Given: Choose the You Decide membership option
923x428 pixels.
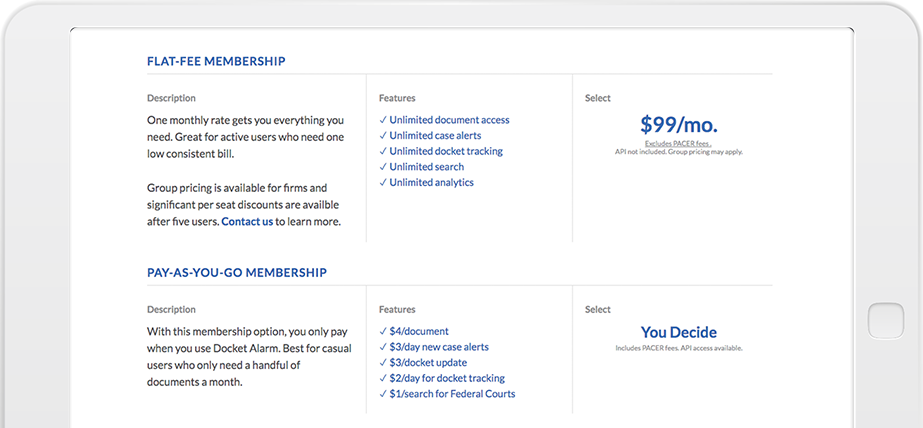Looking at the screenshot, I should pyautogui.click(x=678, y=332).
